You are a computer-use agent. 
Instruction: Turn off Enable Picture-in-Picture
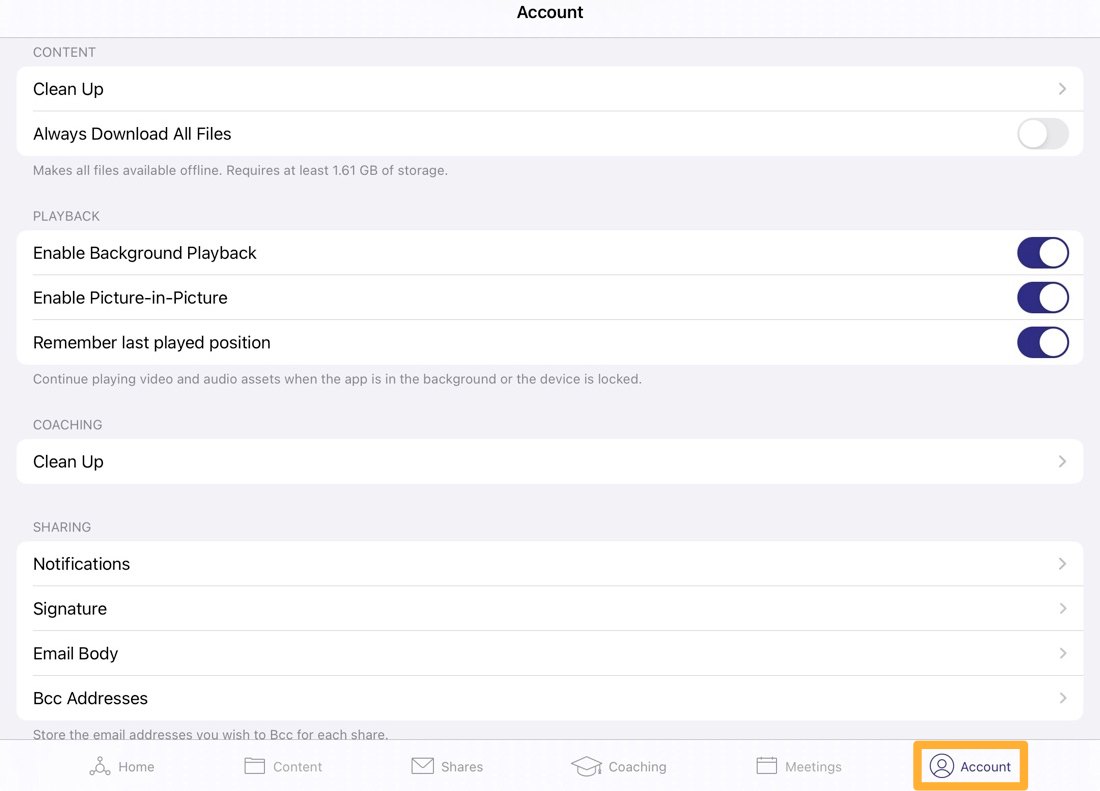click(1043, 297)
